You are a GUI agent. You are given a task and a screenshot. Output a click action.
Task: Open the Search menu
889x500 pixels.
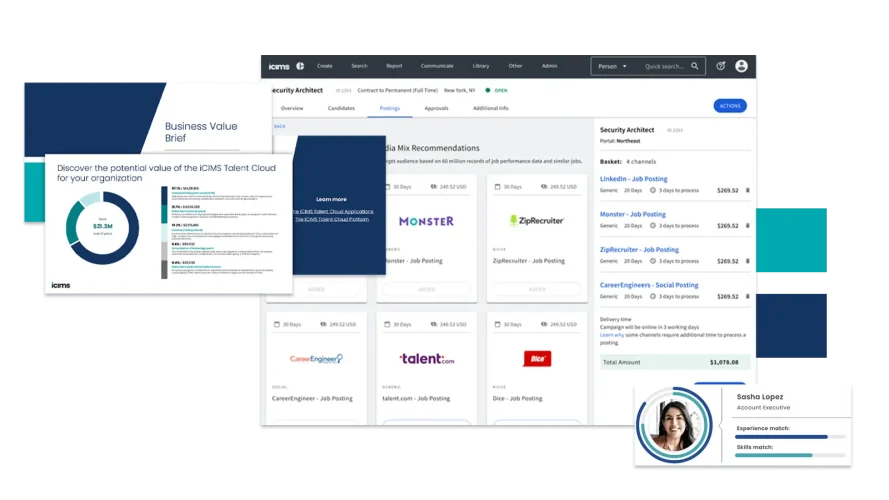[359, 66]
